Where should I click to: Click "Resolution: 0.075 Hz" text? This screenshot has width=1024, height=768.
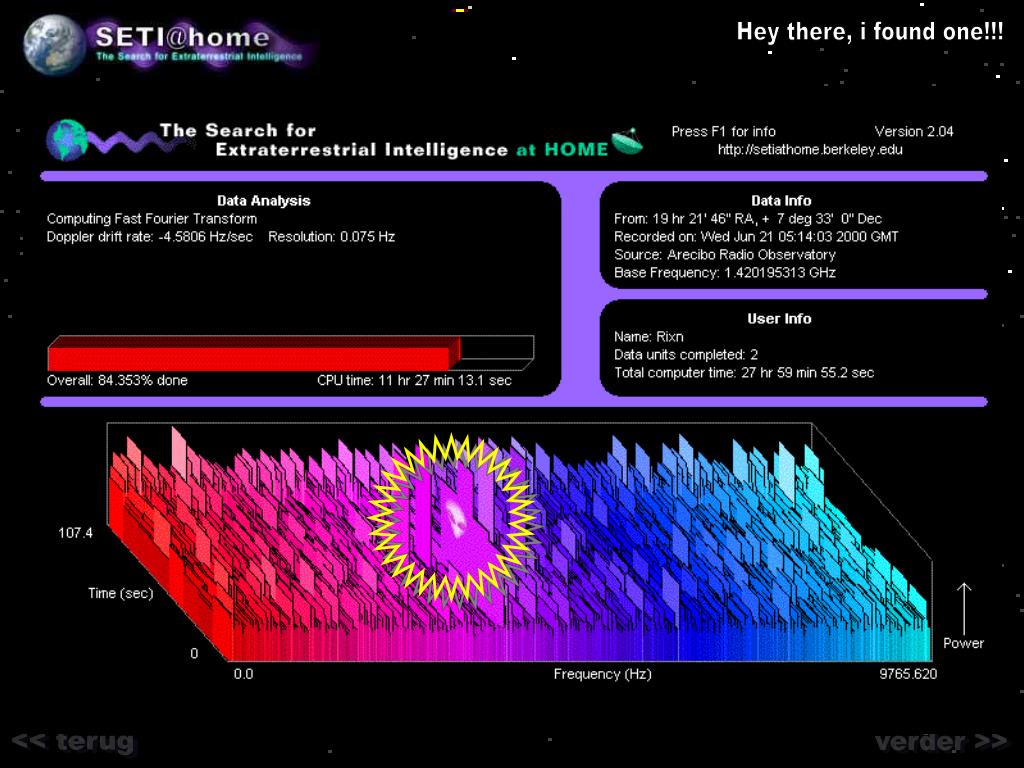tap(331, 236)
